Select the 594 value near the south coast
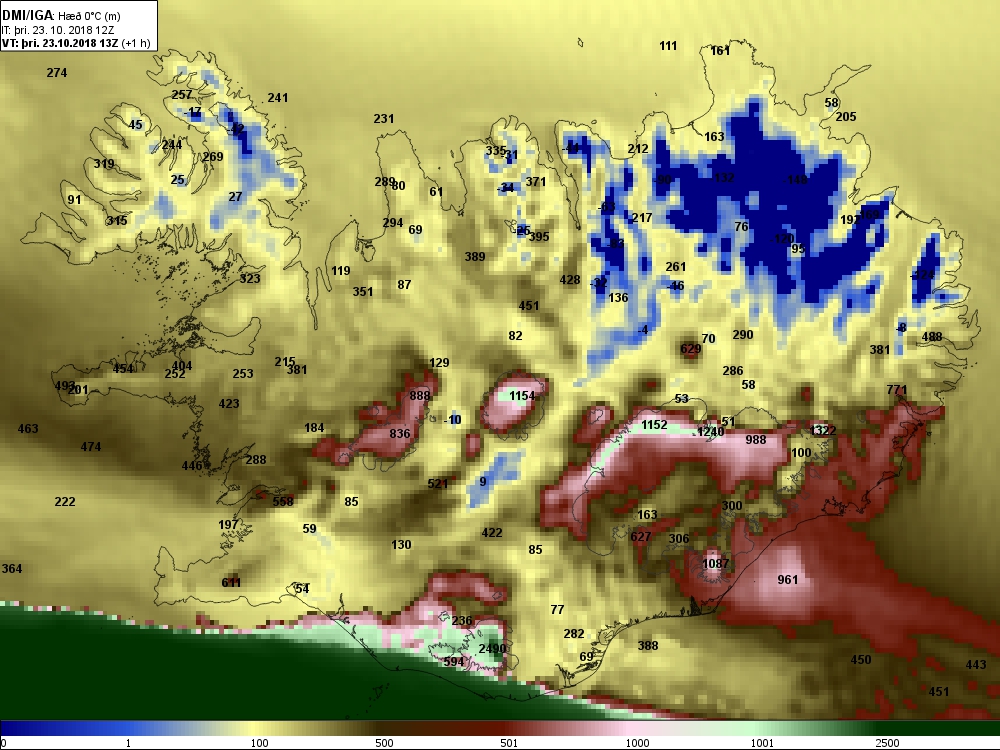 [454, 662]
